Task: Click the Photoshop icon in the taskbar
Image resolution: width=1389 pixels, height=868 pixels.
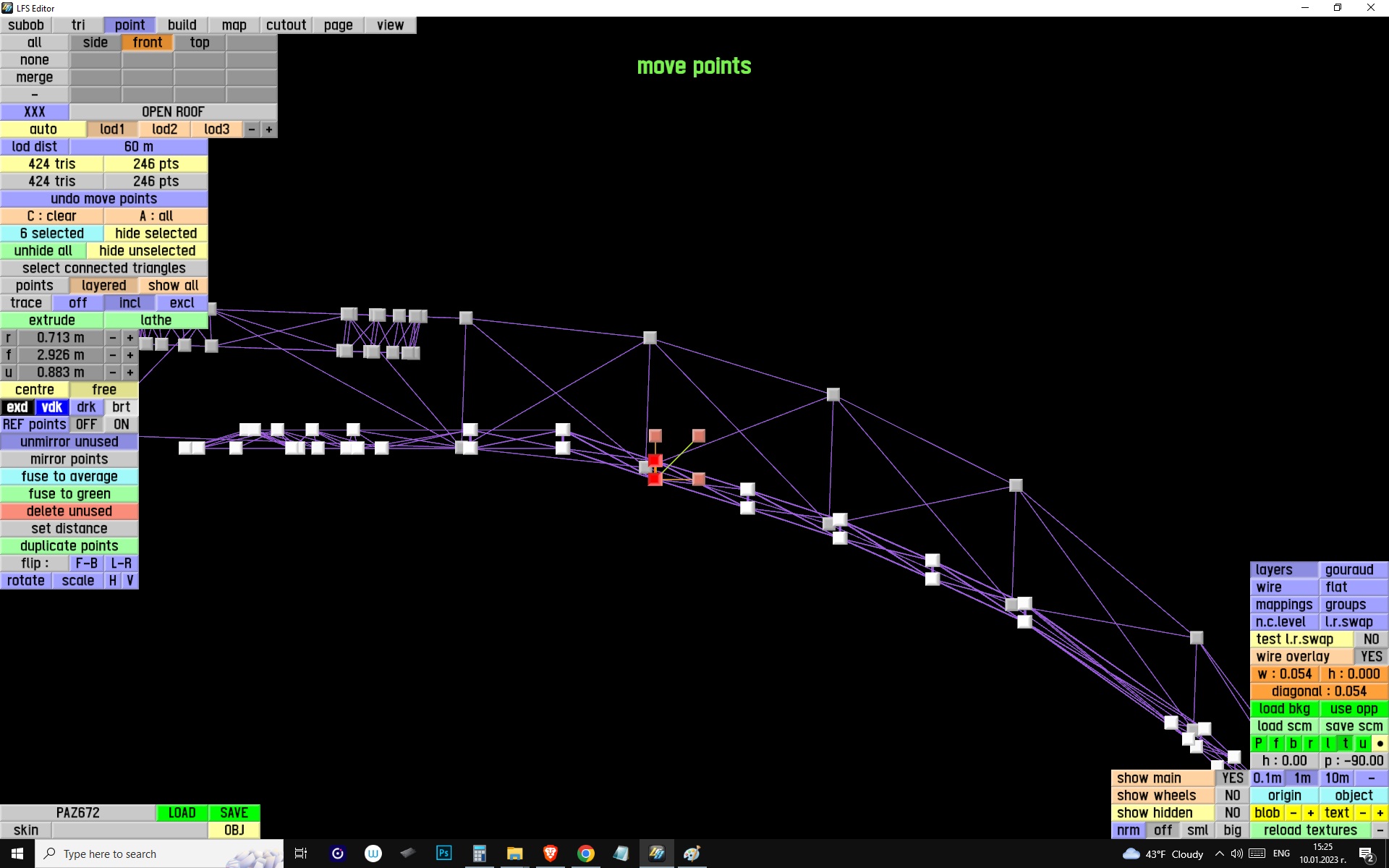Action: 443,854
